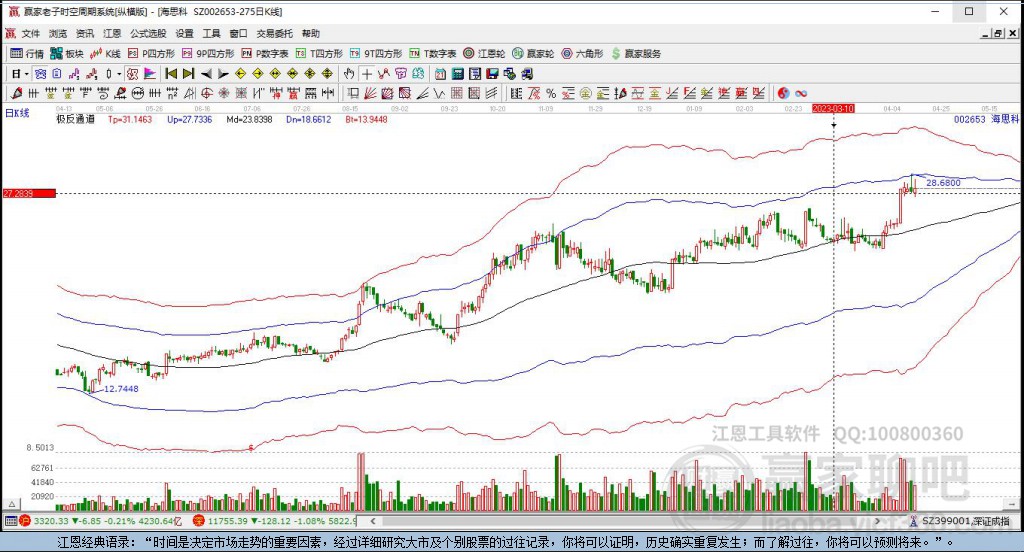The image size is (1024, 552).
Task: Open the 9P四方形 tool
Action: tap(208, 54)
